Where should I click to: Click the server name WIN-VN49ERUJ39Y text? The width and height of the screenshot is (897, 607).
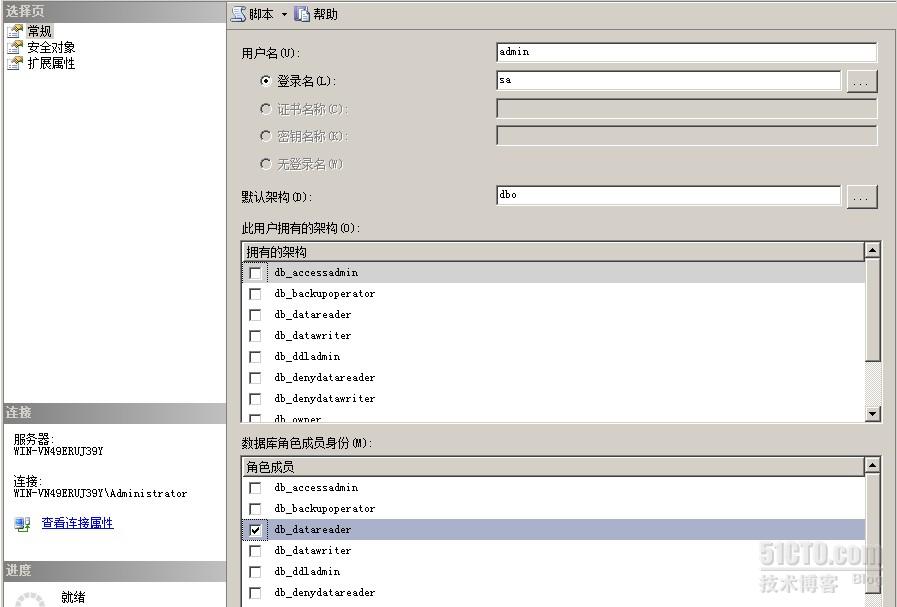(x=58, y=451)
